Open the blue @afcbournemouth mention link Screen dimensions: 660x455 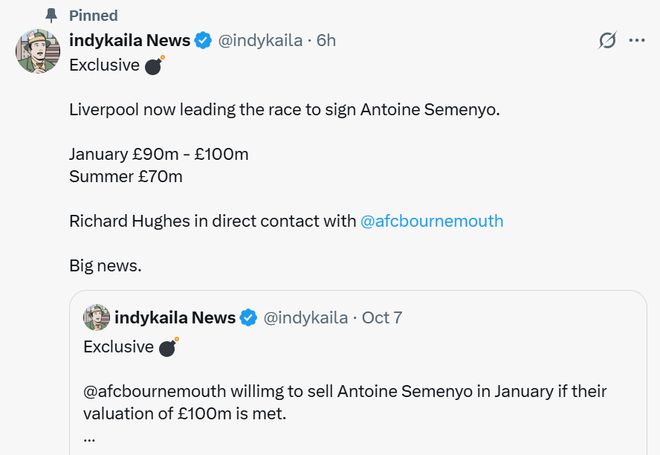(x=432, y=221)
